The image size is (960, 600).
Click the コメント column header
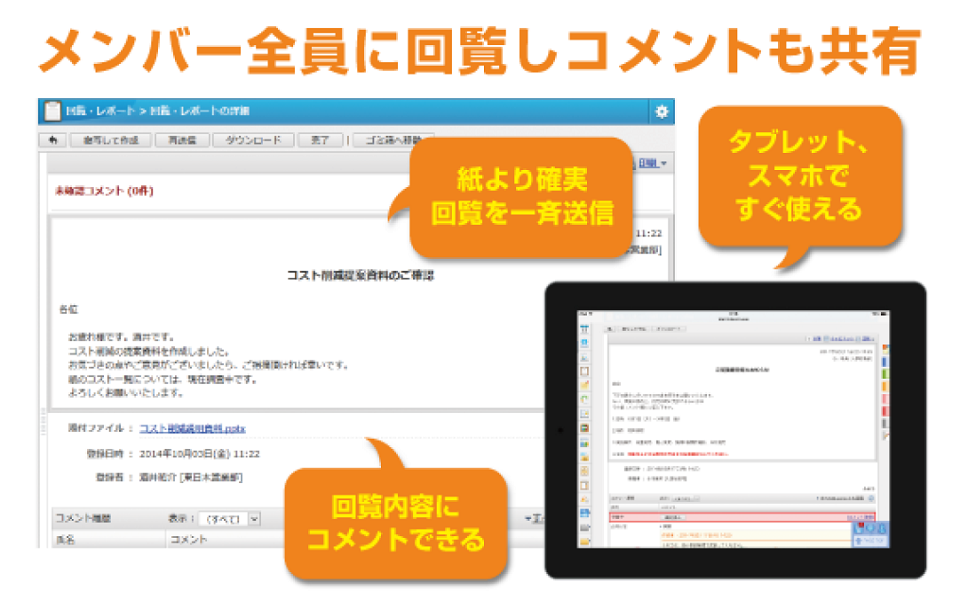pyautogui.click(x=188, y=539)
